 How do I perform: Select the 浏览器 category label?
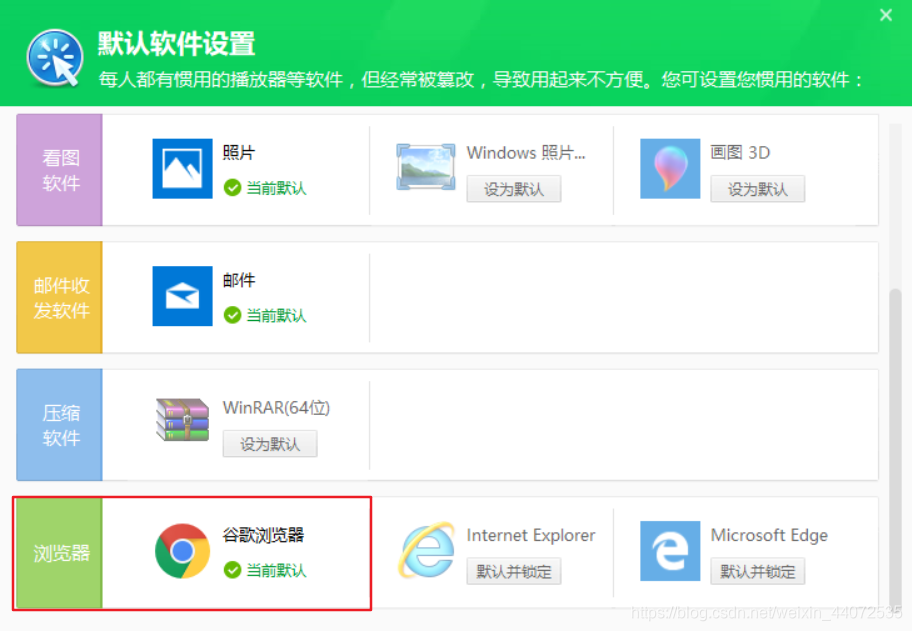[60, 552]
